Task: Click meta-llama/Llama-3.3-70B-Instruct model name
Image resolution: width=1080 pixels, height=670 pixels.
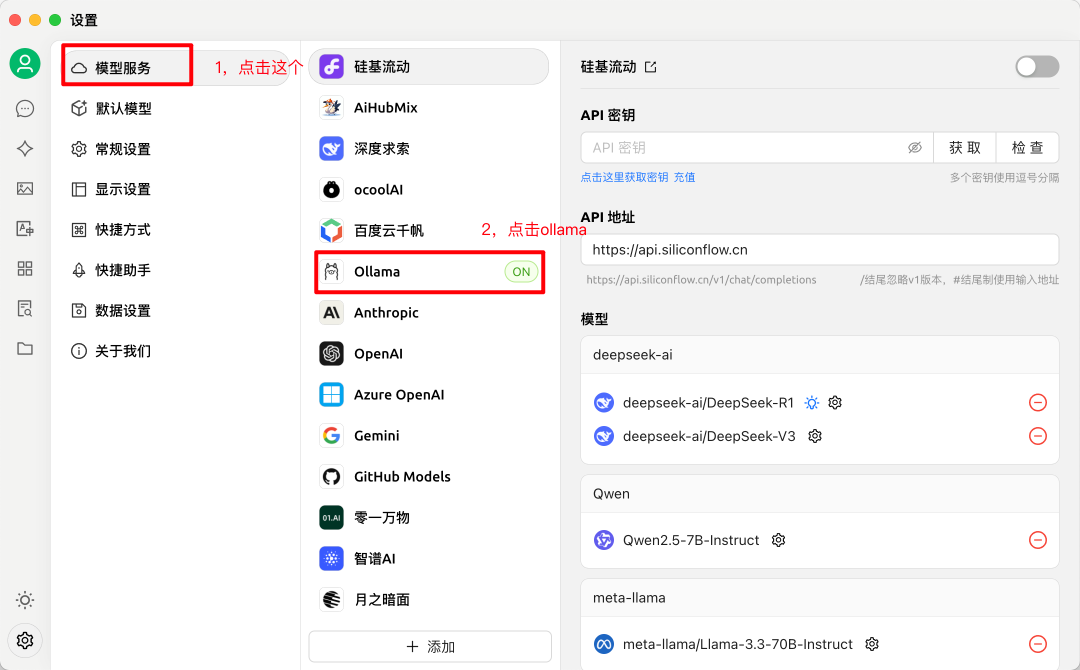Action: [x=738, y=644]
